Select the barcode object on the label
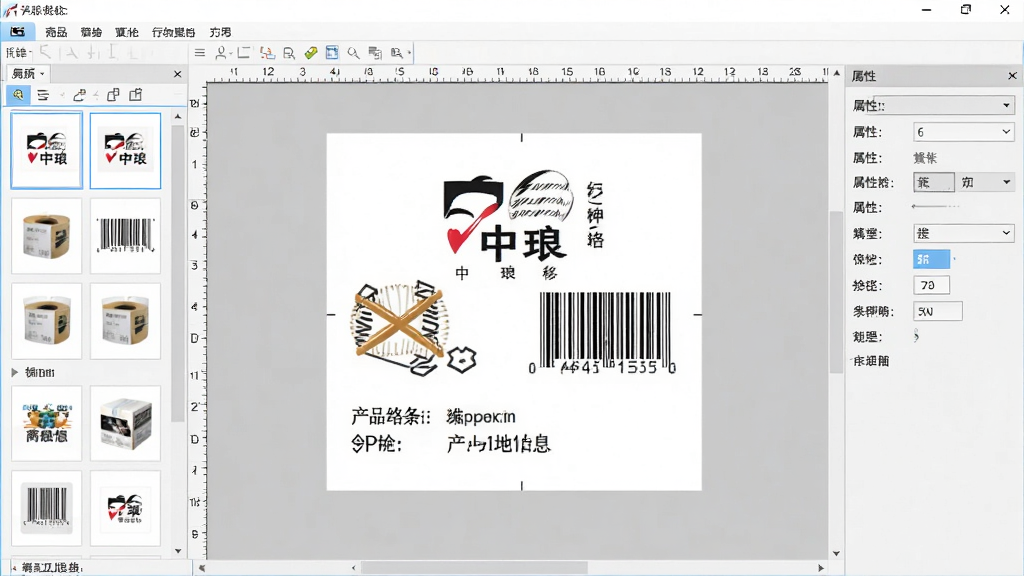1024x576 pixels. tap(604, 333)
